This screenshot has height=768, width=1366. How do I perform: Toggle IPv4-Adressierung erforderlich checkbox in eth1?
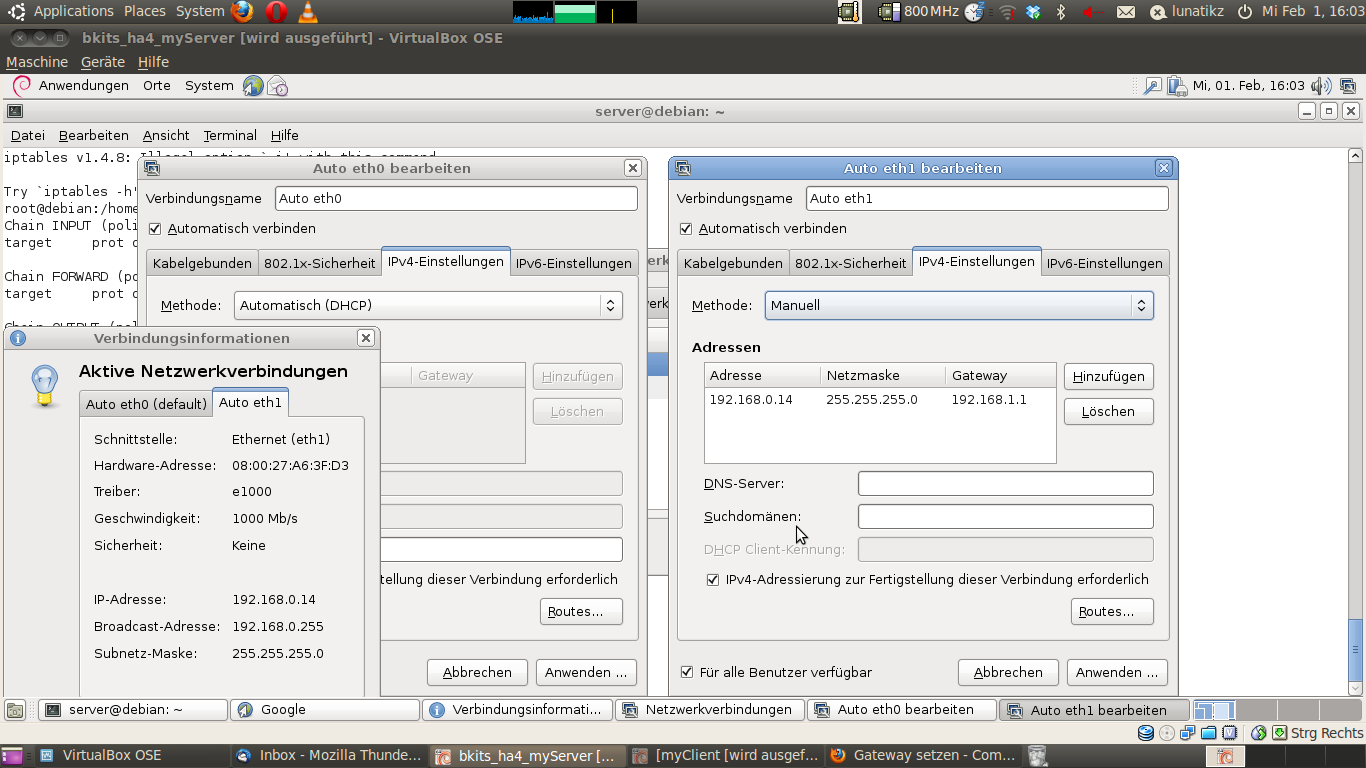coord(713,579)
